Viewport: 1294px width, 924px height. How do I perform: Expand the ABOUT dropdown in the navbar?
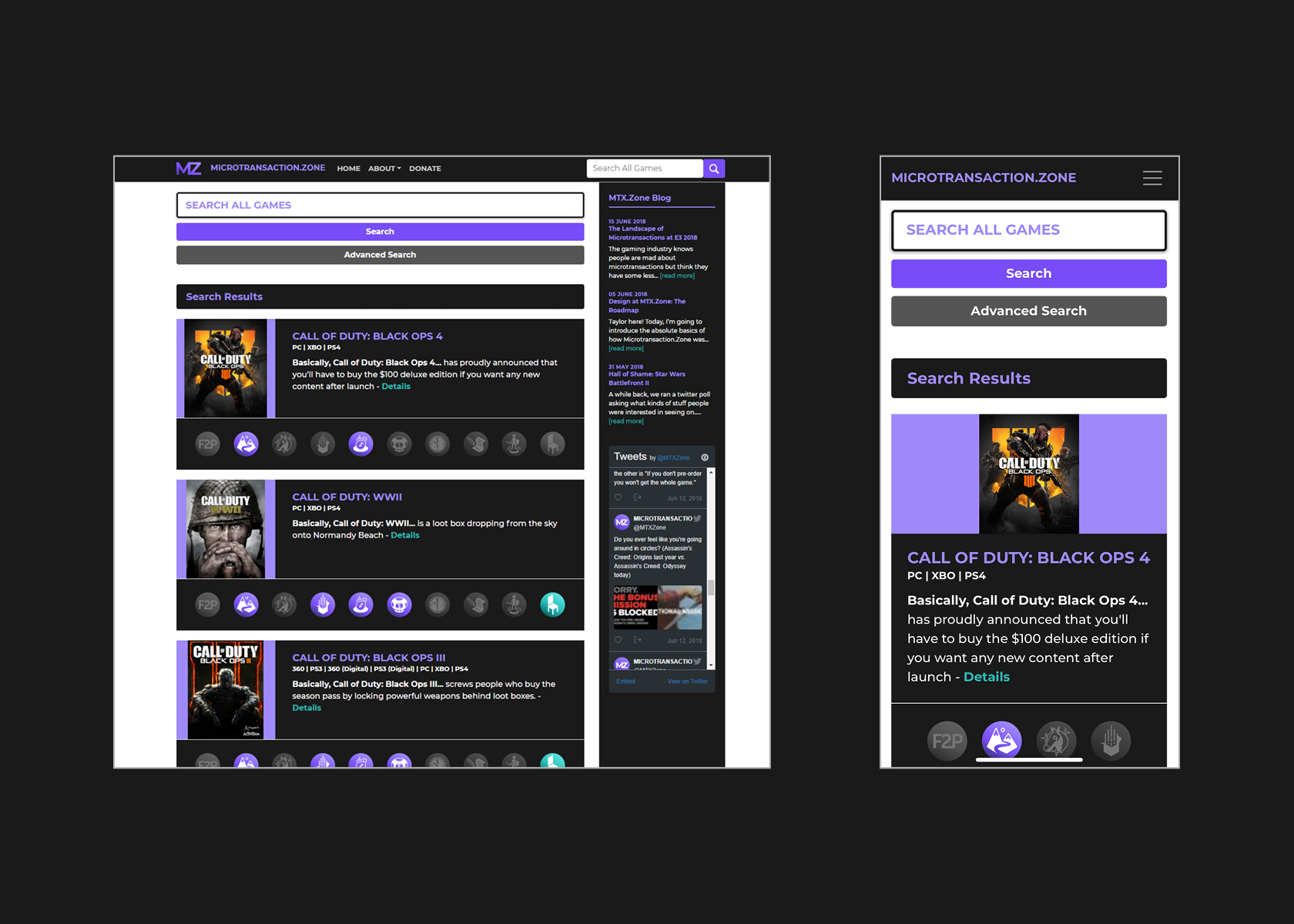point(384,169)
